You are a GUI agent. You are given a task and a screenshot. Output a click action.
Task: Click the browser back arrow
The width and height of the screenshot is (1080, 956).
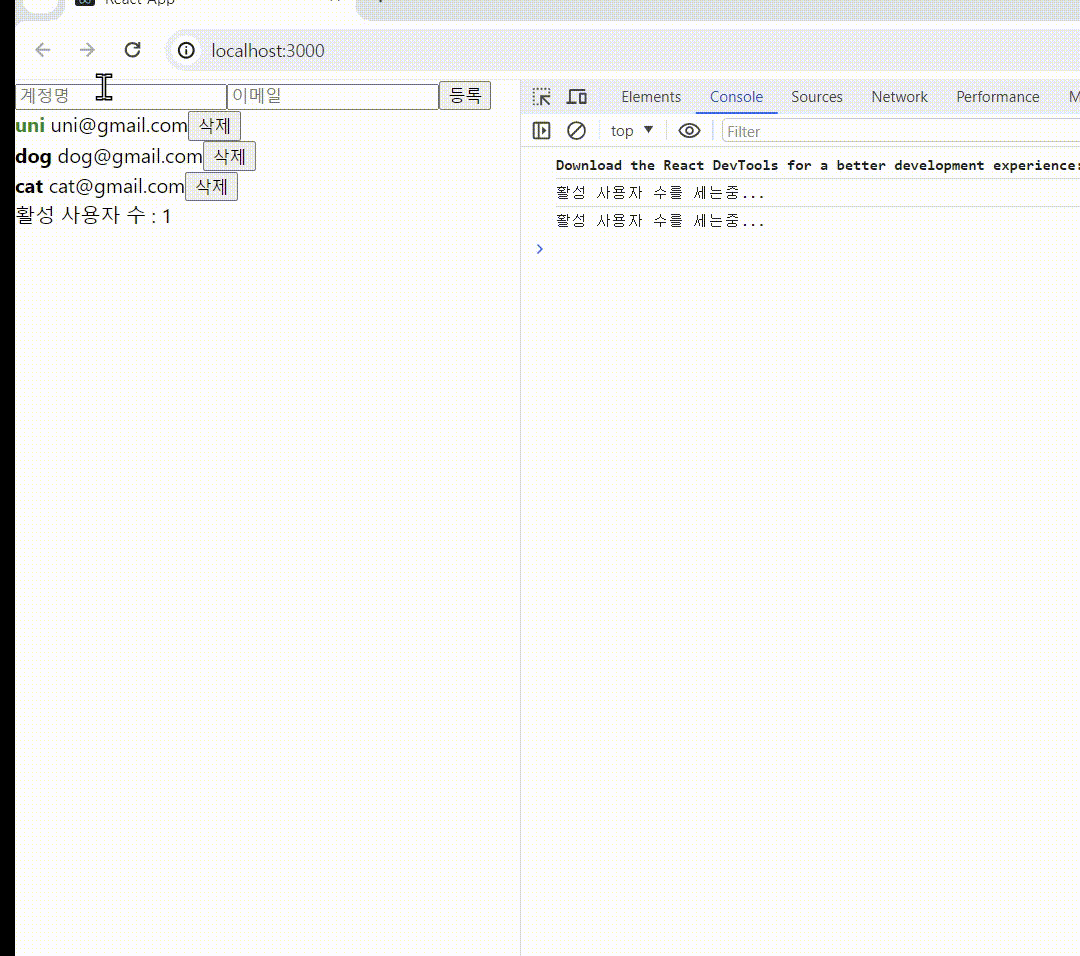[x=42, y=49]
